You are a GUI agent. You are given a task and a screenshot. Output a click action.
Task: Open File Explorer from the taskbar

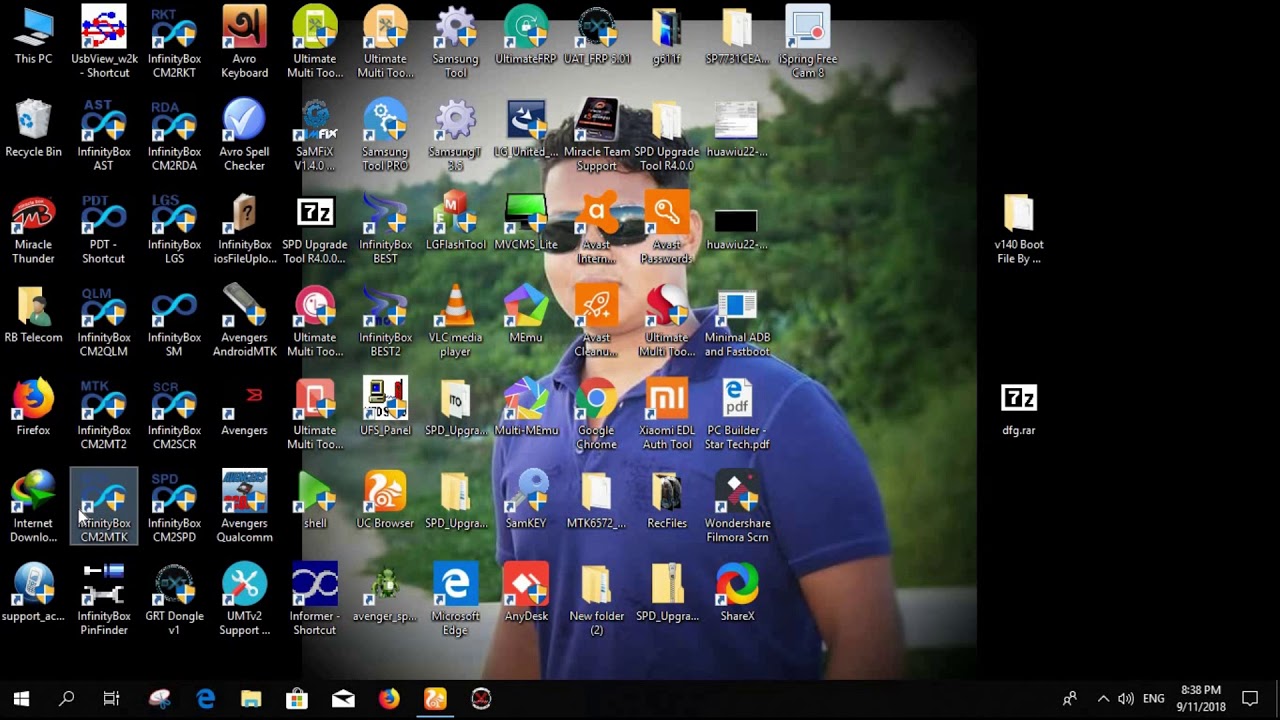(251, 699)
